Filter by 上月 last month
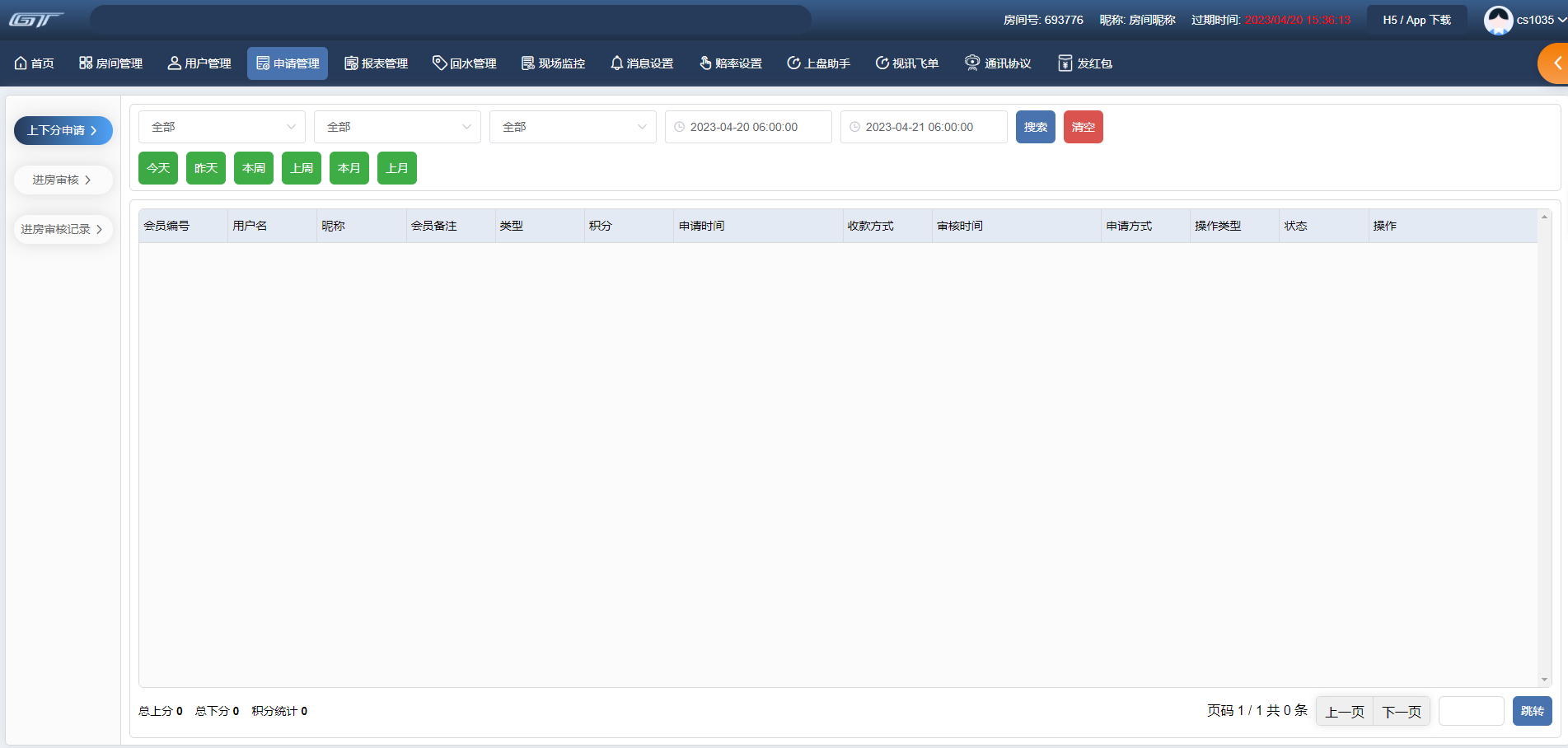Viewport: 1568px width, 748px height. tap(397, 168)
